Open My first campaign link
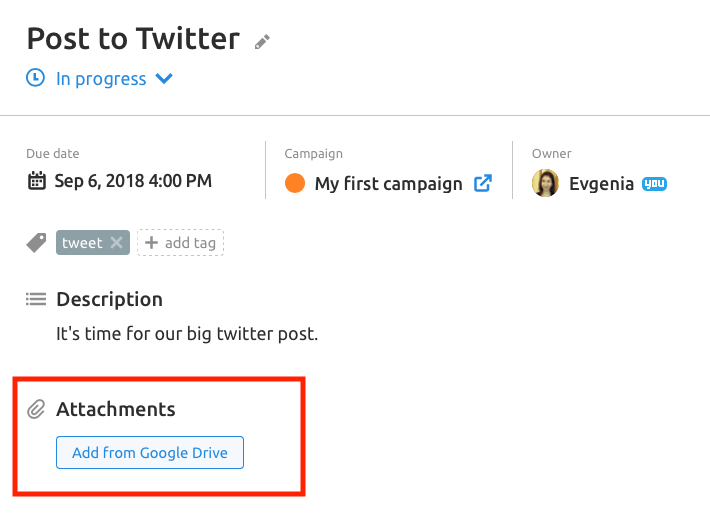Image resolution: width=710 pixels, height=519 pixels. [389, 184]
